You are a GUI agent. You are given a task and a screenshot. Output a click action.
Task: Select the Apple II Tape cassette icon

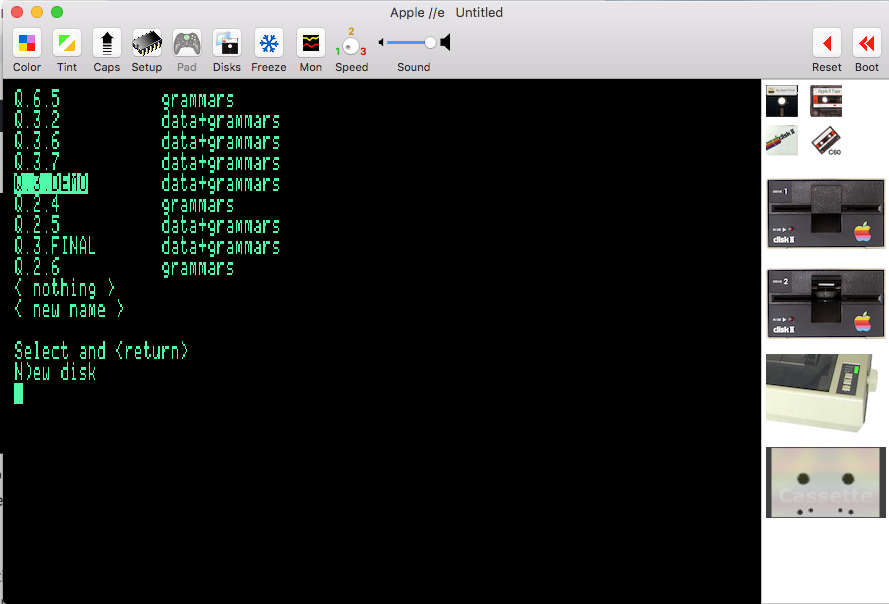pyautogui.click(x=826, y=101)
